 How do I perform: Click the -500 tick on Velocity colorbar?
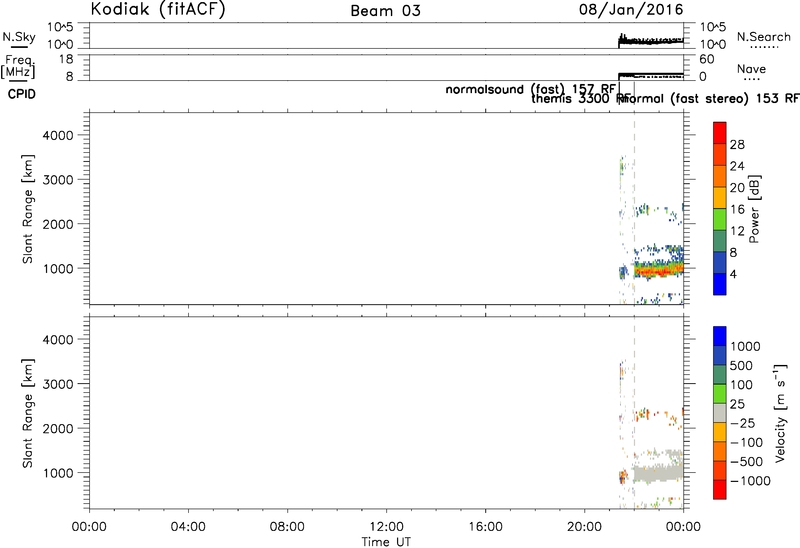[747, 462]
